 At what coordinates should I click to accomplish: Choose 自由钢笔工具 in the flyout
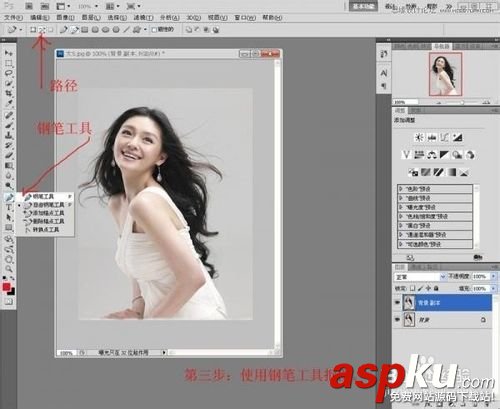click(45, 205)
